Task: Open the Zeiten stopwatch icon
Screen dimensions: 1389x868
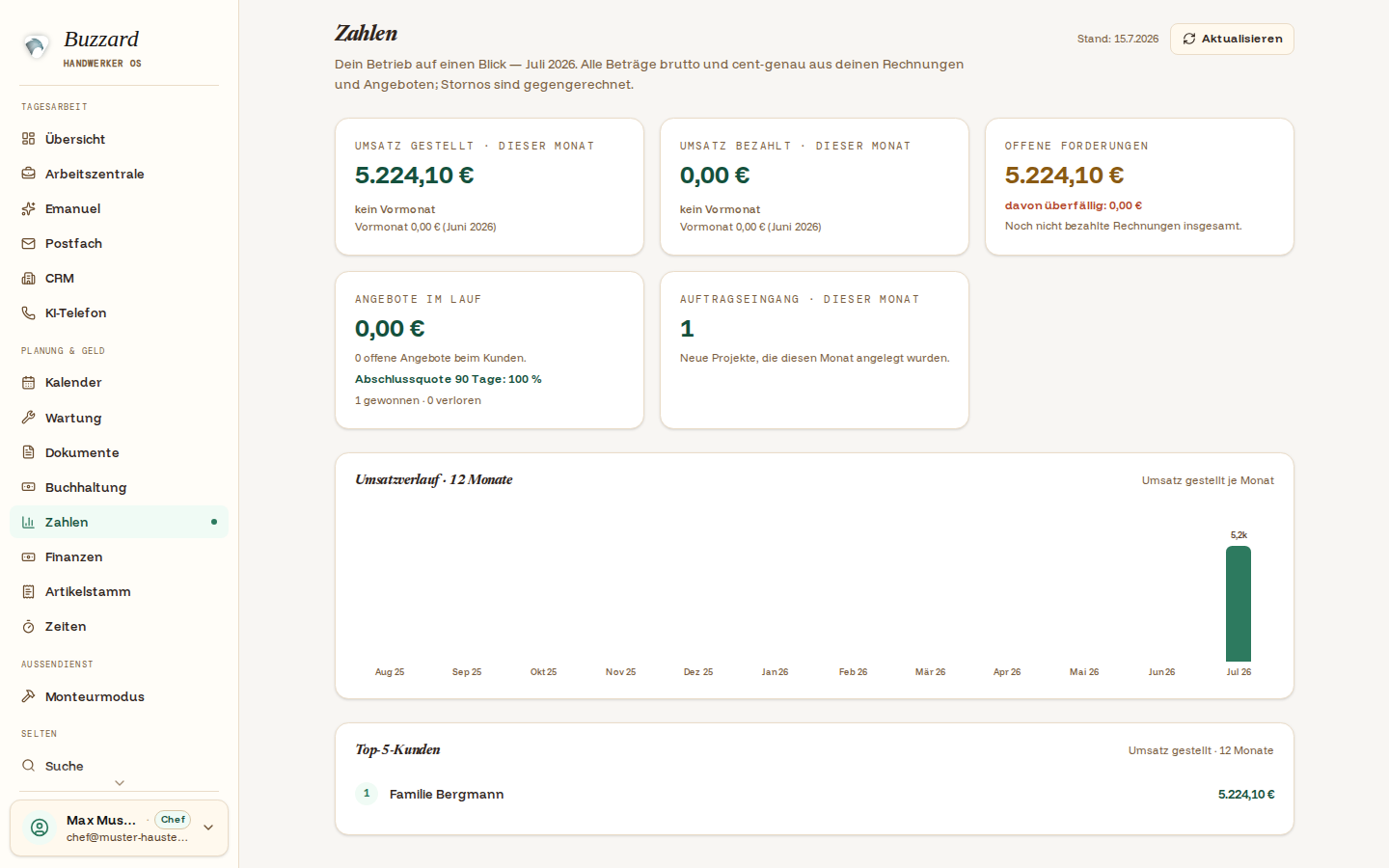Action: [29, 626]
